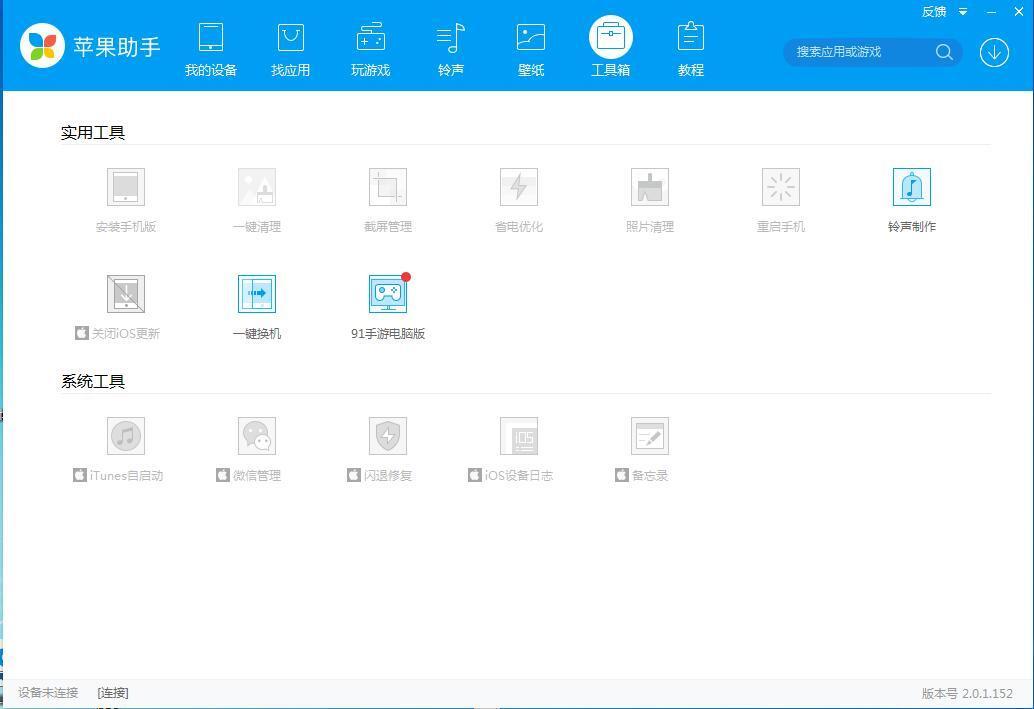Image resolution: width=1034 pixels, height=709 pixels.
Task: Open the 我的设备 tab
Action: pyautogui.click(x=210, y=50)
